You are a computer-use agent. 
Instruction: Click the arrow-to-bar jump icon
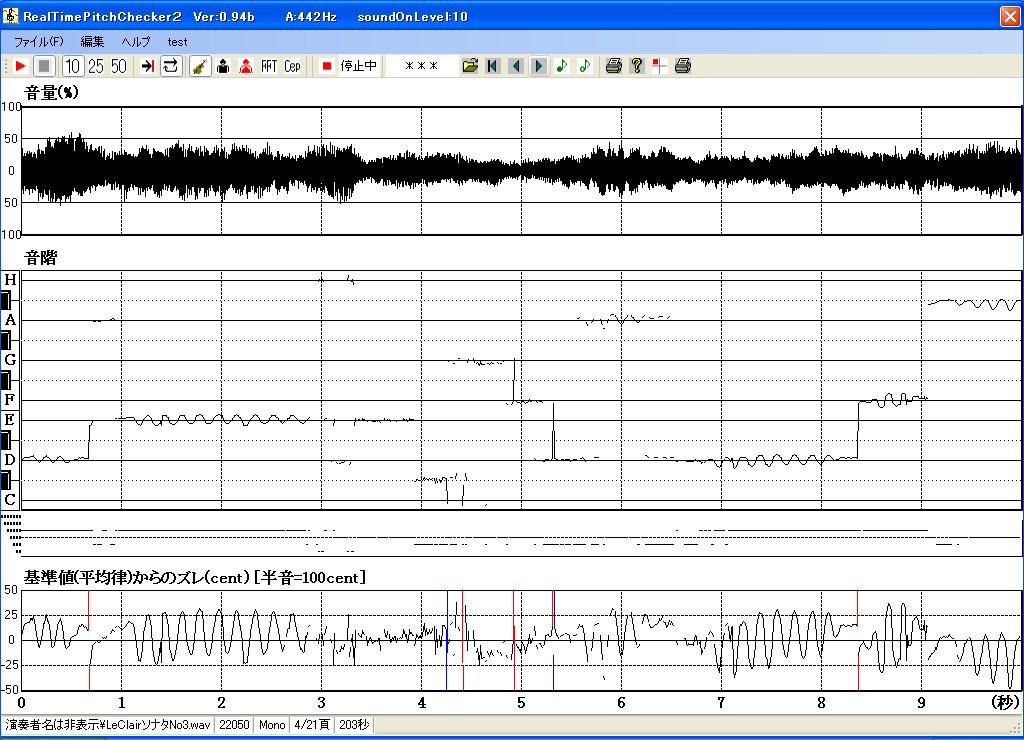pyautogui.click(x=148, y=66)
